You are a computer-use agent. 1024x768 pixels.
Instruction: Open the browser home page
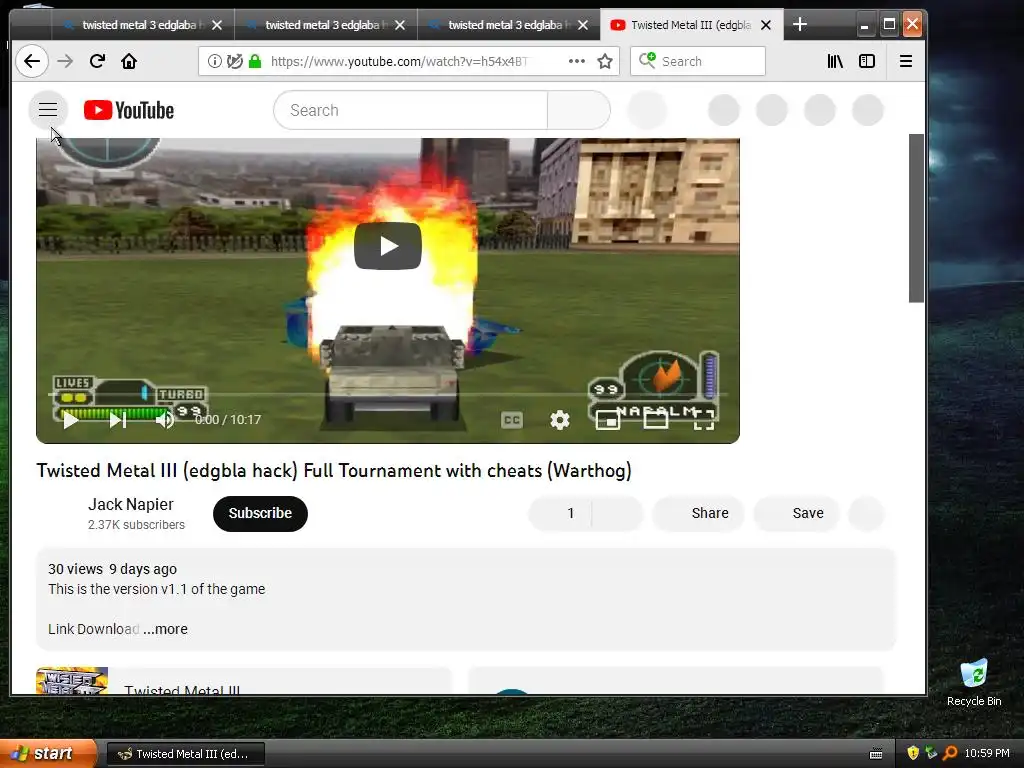coord(129,61)
